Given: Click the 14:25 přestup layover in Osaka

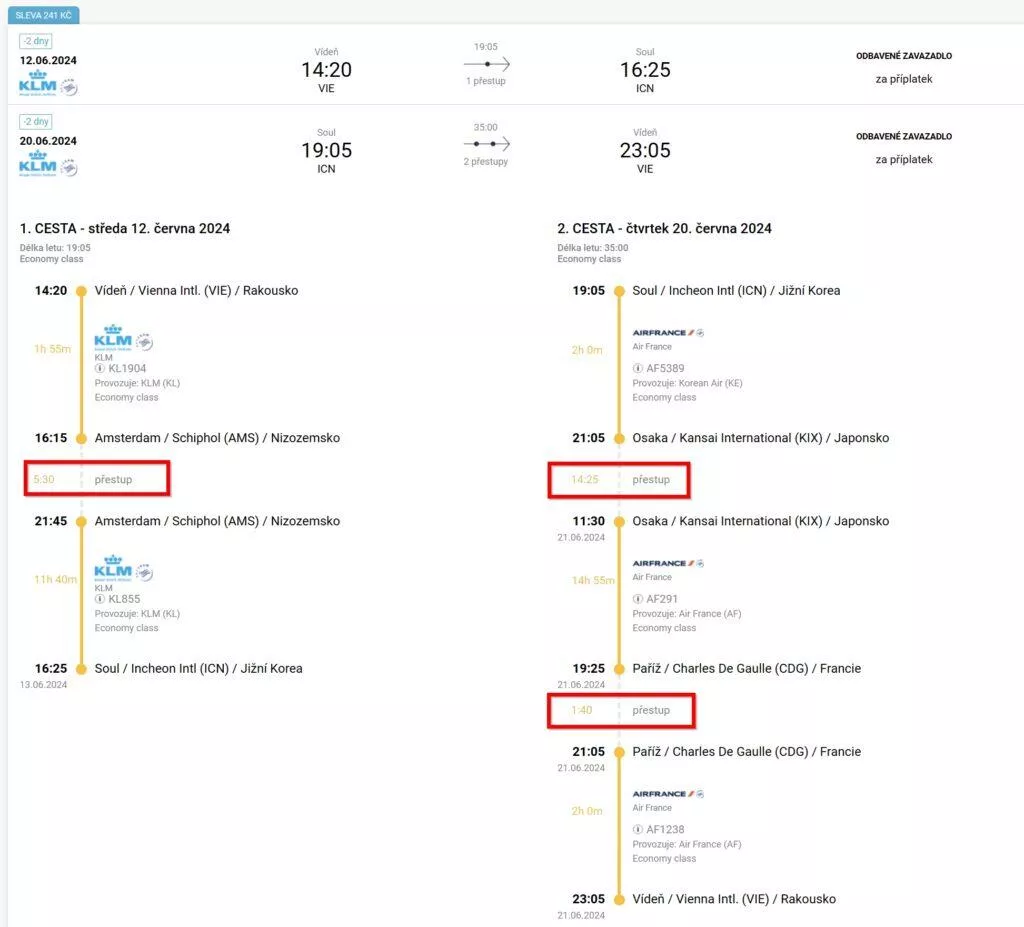Looking at the screenshot, I should coord(618,480).
